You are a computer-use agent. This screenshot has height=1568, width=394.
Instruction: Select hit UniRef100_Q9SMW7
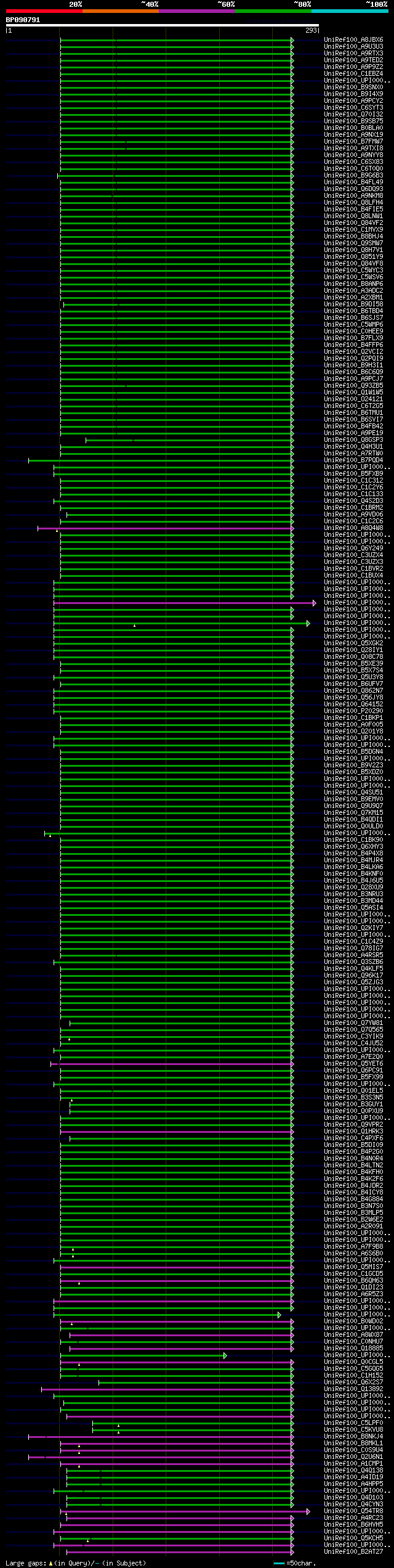(x=353, y=243)
